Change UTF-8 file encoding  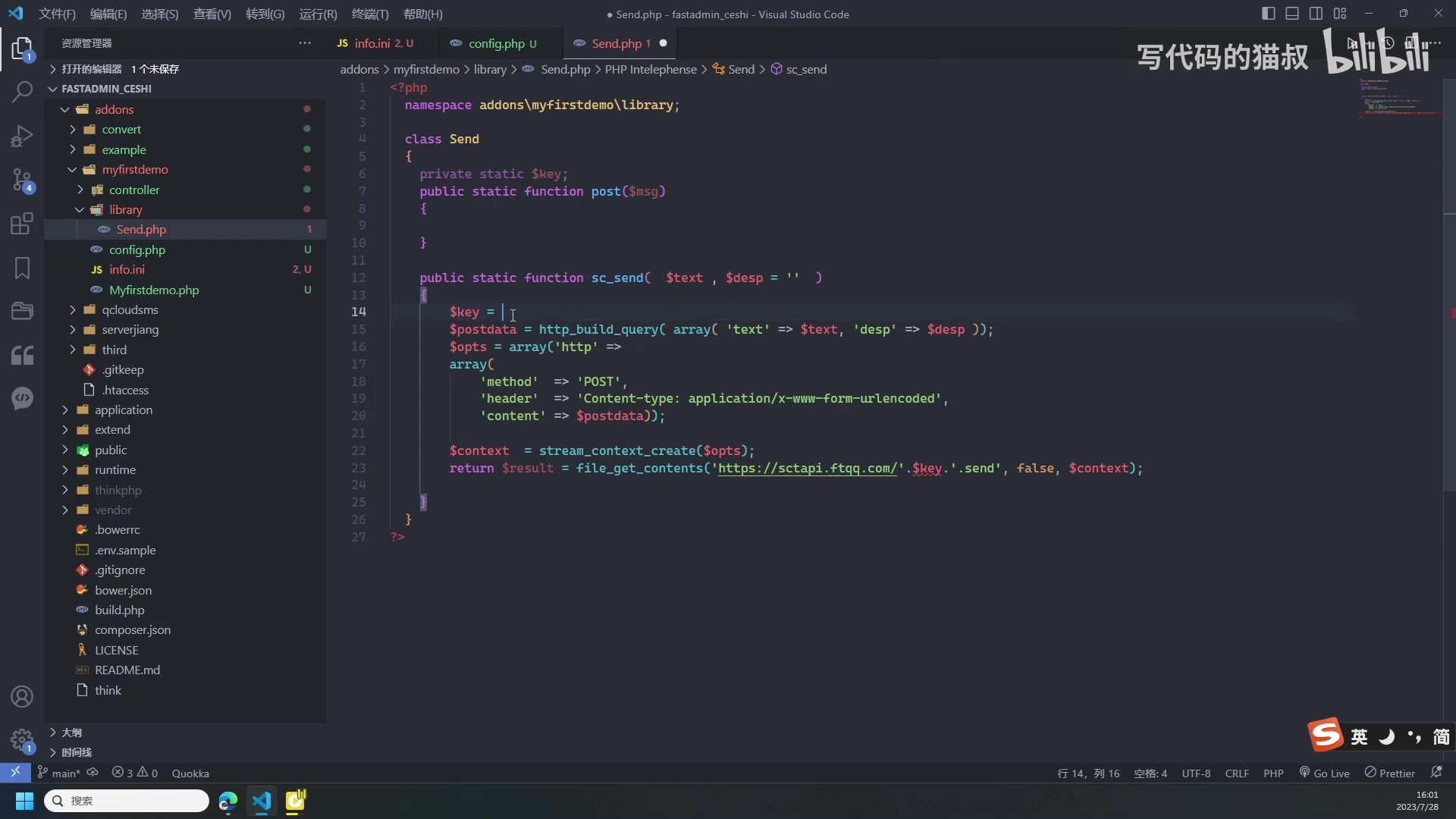tap(1196, 773)
